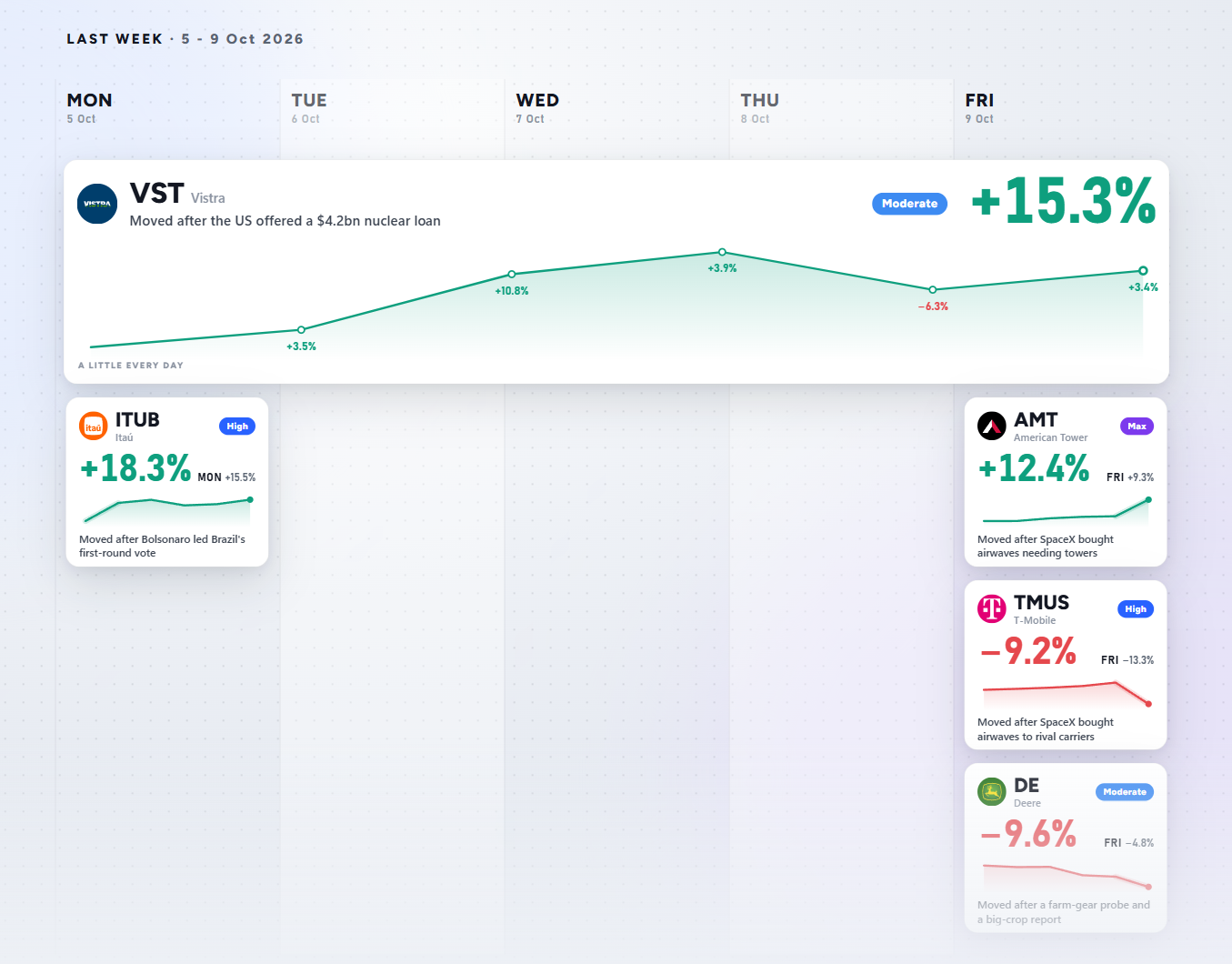Select the MON 5 Oct column header
The width and height of the screenshot is (1232, 964).
[89, 107]
